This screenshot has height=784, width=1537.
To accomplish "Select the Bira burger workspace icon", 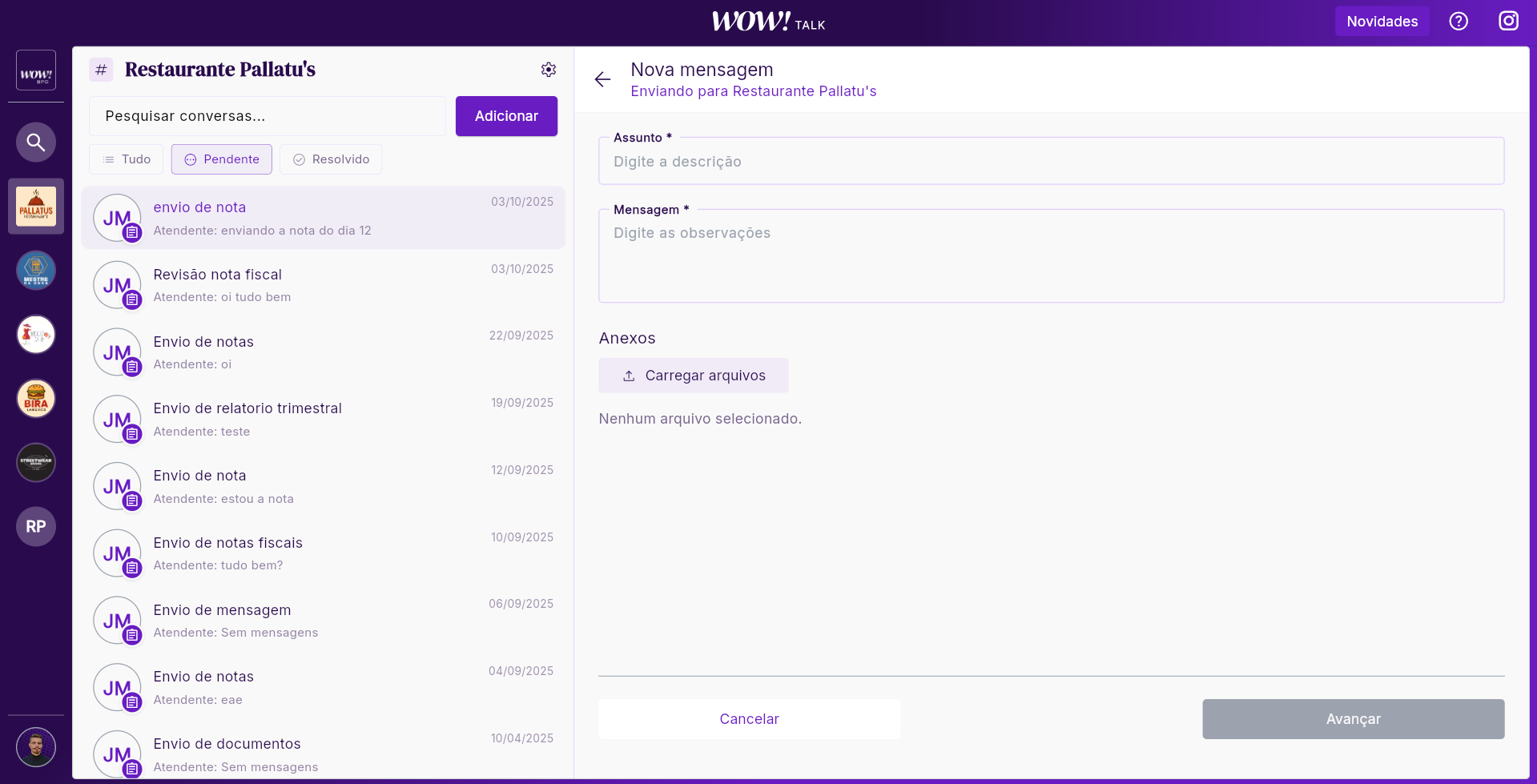I will pos(36,399).
